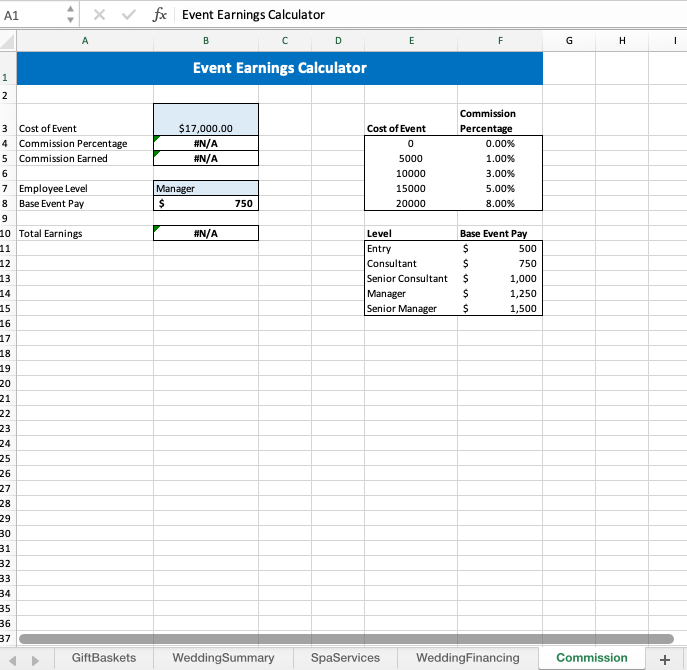
Task: Click the 'Cost of Event' lookup table header
Action: (411, 120)
